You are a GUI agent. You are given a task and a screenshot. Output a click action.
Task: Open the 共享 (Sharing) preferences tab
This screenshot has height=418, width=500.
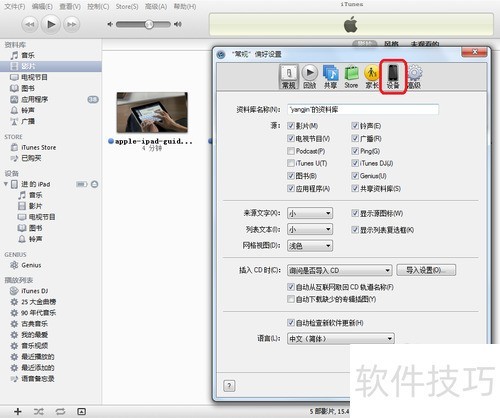(330, 77)
